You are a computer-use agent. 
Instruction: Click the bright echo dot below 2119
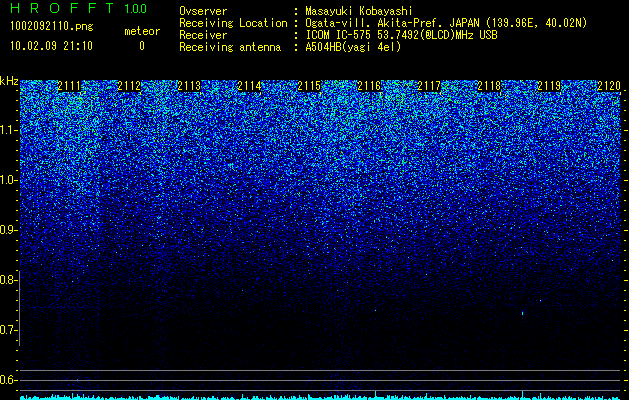coord(522,313)
